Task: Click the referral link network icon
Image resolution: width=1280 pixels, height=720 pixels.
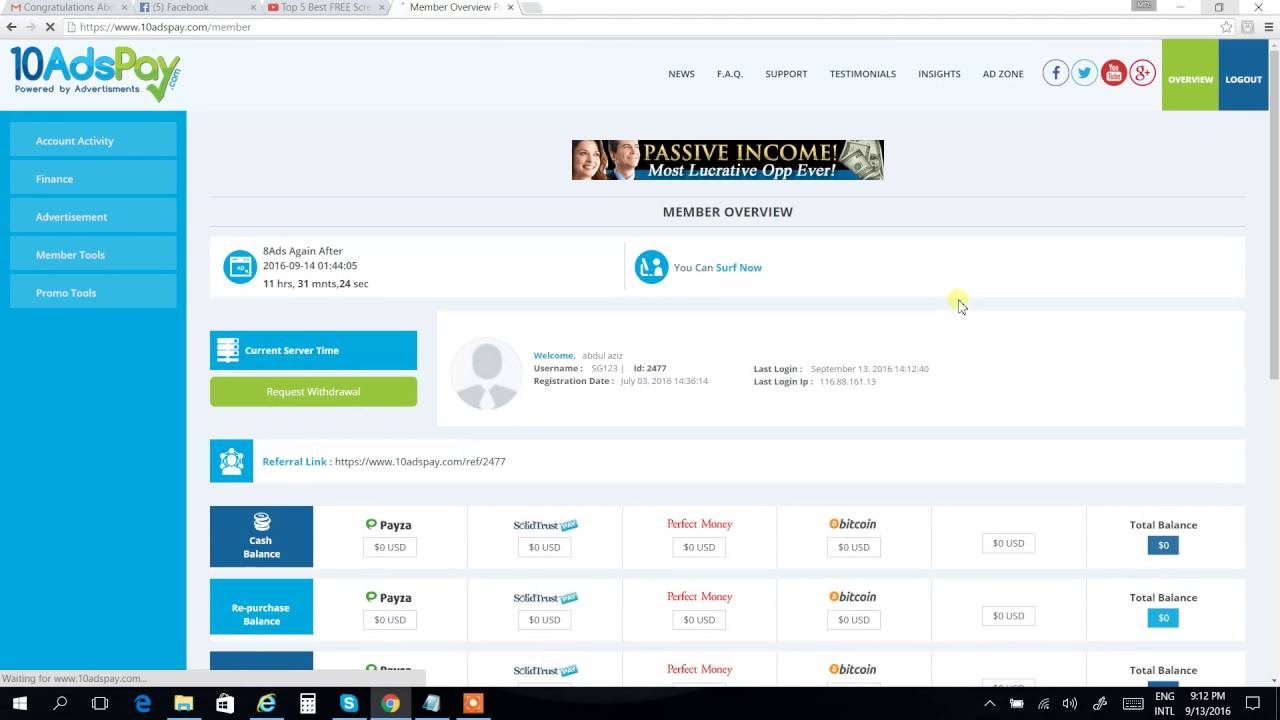Action: (x=231, y=461)
